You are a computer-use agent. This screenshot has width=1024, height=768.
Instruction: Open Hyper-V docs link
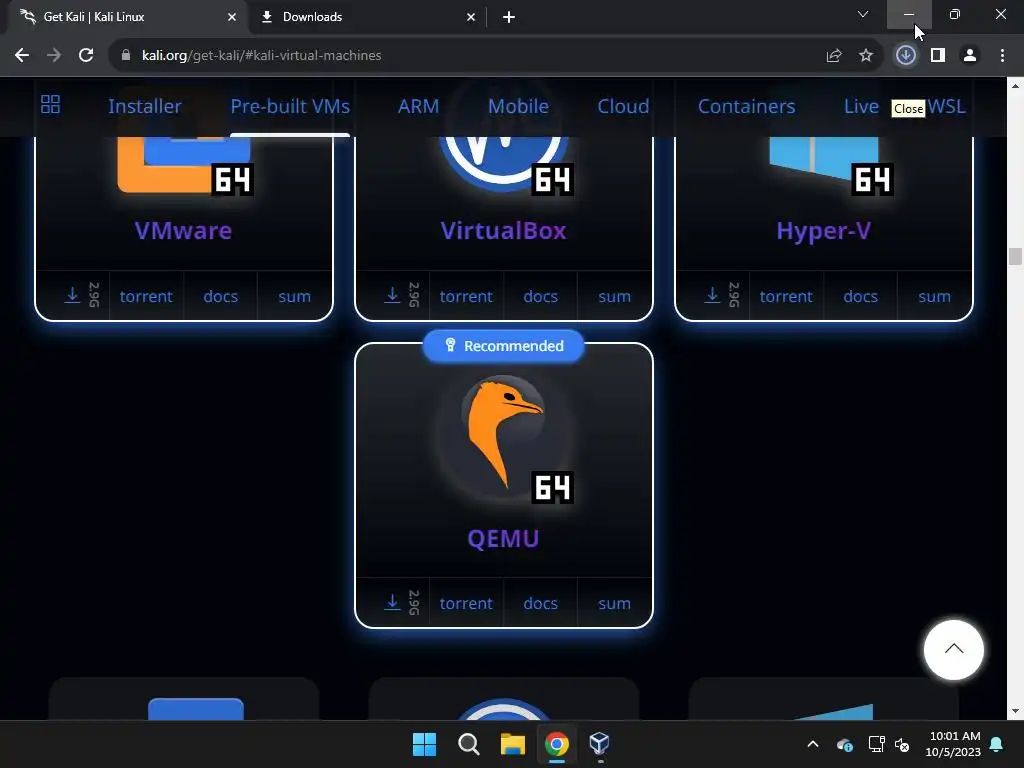tap(861, 296)
